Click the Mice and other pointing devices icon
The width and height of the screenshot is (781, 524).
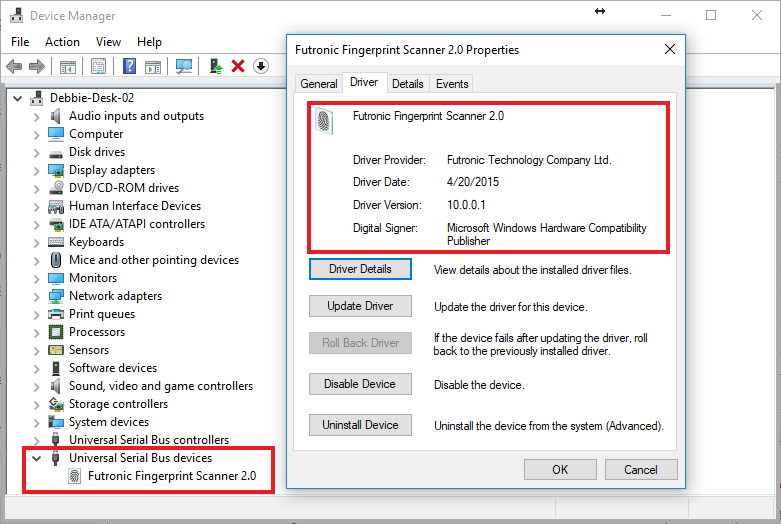(56, 260)
